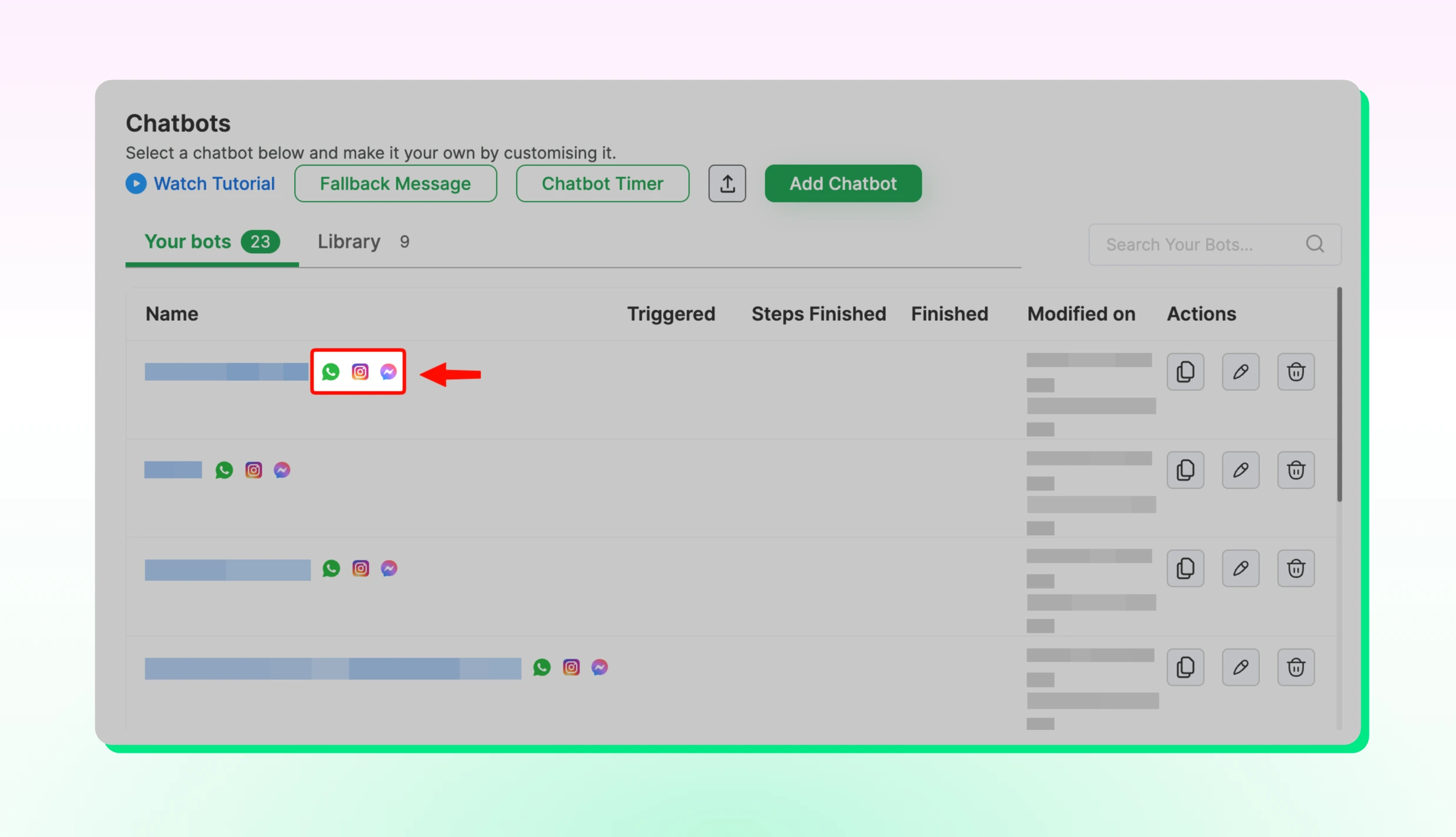Image resolution: width=1456 pixels, height=837 pixels.
Task: Play the Watch Tutorial video icon
Action: (x=136, y=184)
